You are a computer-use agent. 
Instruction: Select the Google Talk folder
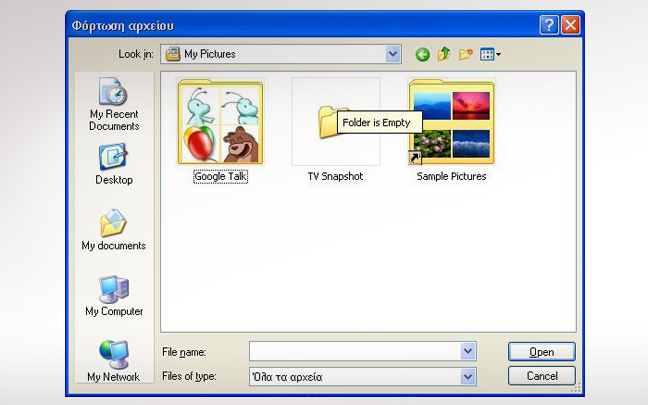(220, 123)
